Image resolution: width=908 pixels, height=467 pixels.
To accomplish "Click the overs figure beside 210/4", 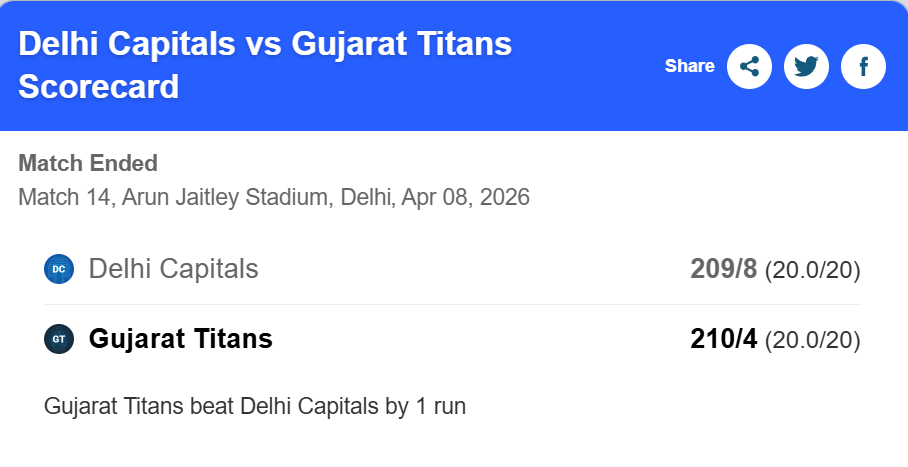I will point(812,340).
